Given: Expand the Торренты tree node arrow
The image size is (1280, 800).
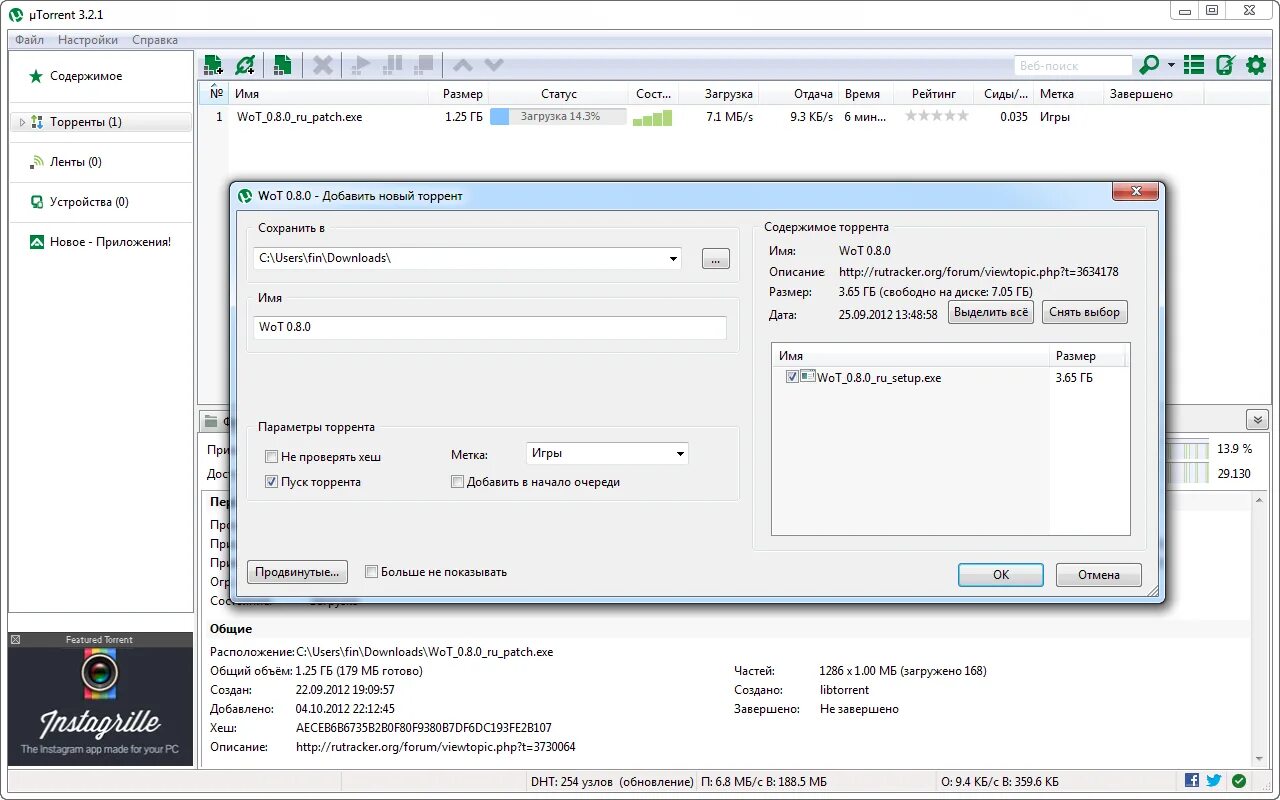Looking at the screenshot, I should coord(22,122).
